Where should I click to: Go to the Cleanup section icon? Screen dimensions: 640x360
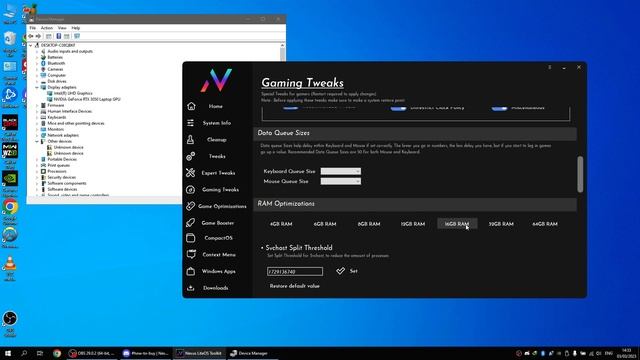[x=190, y=140]
